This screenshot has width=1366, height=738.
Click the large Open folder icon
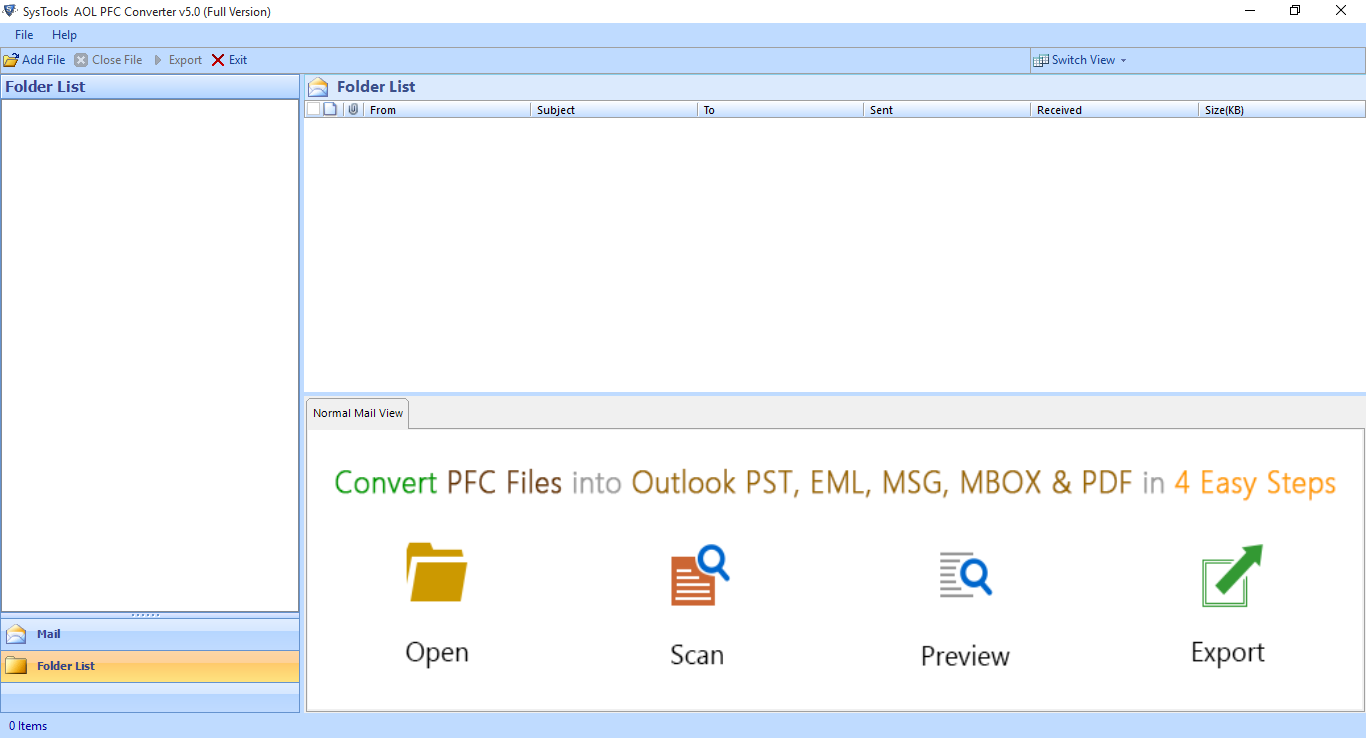click(437, 572)
